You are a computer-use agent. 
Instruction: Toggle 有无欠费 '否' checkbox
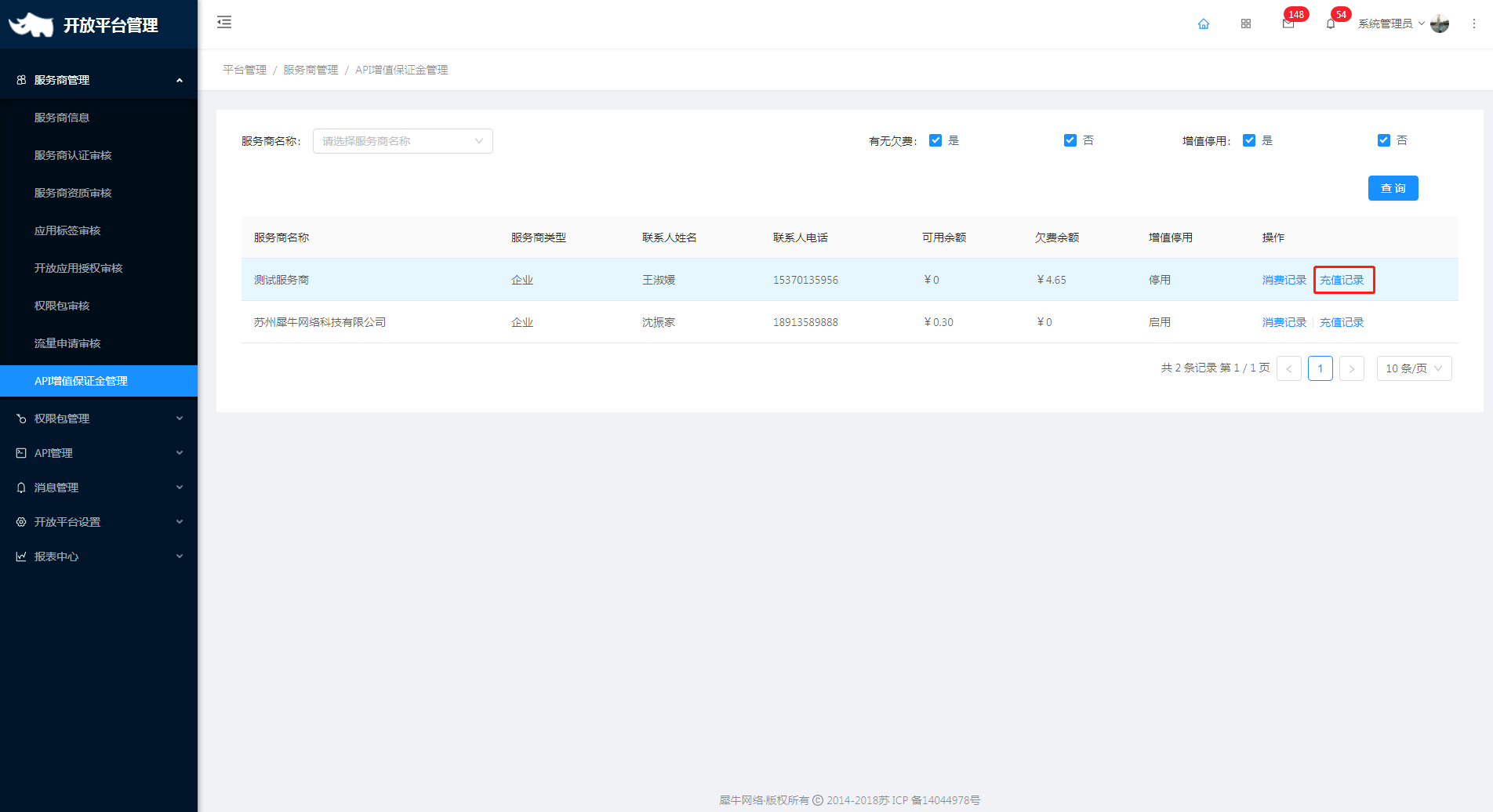click(1070, 140)
